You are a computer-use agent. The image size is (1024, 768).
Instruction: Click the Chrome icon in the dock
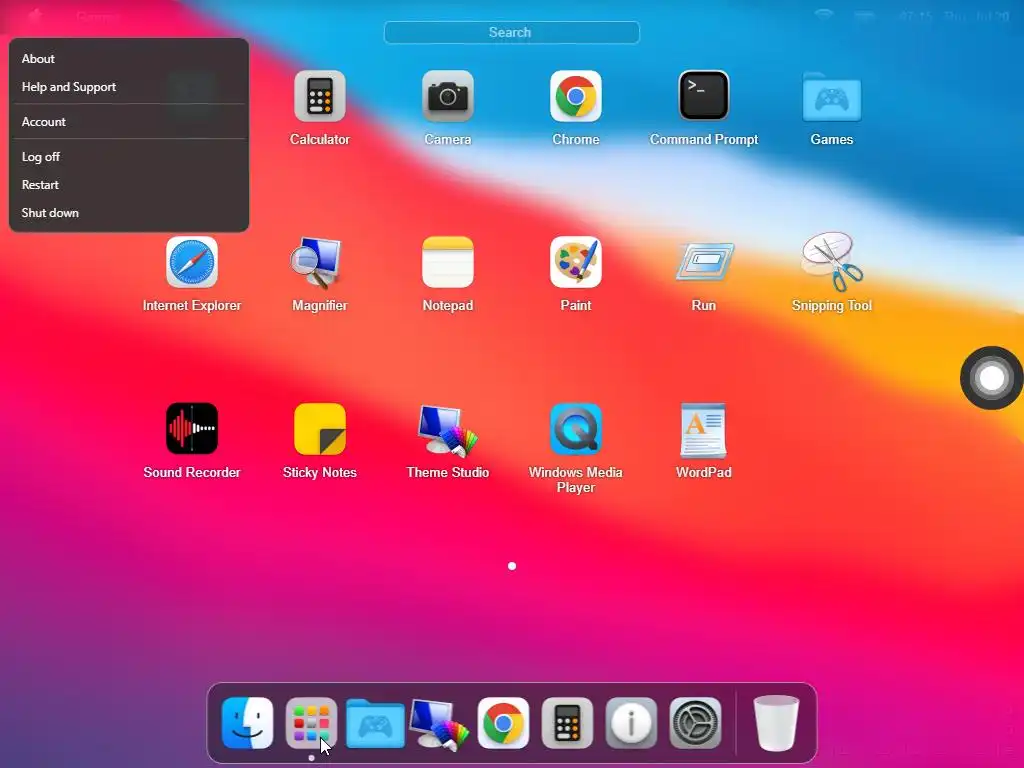503,723
